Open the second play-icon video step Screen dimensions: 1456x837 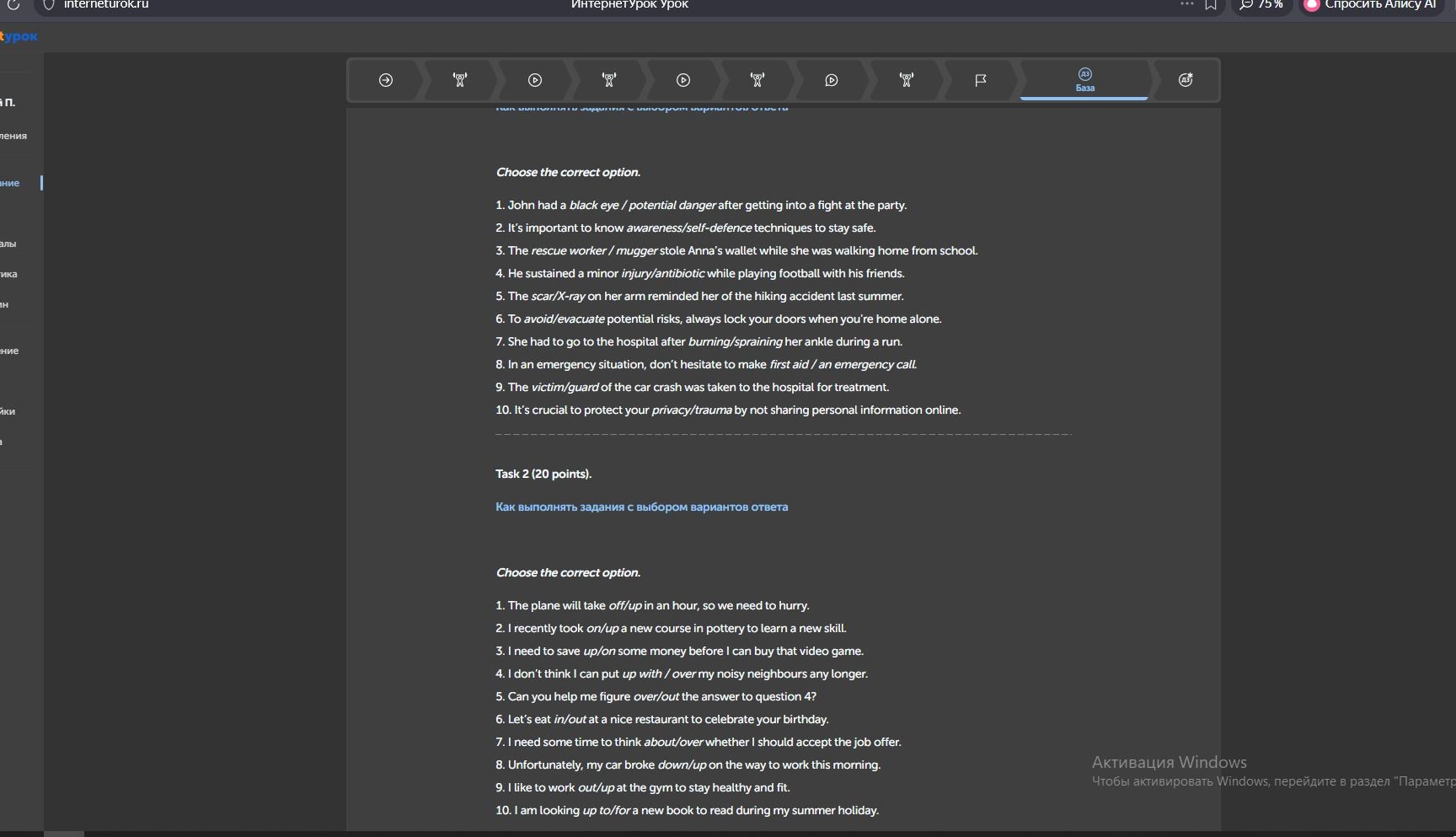point(683,80)
